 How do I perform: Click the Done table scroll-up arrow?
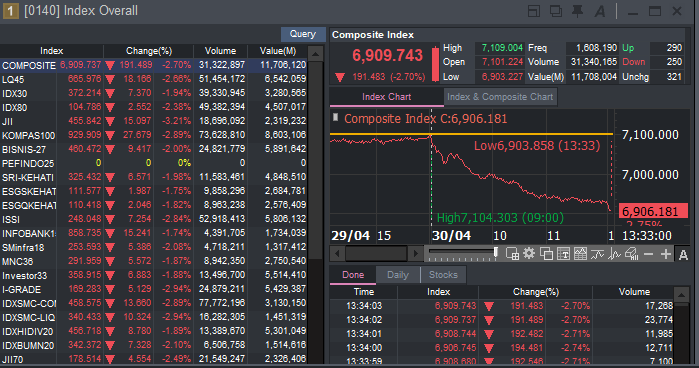[x=681, y=295]
